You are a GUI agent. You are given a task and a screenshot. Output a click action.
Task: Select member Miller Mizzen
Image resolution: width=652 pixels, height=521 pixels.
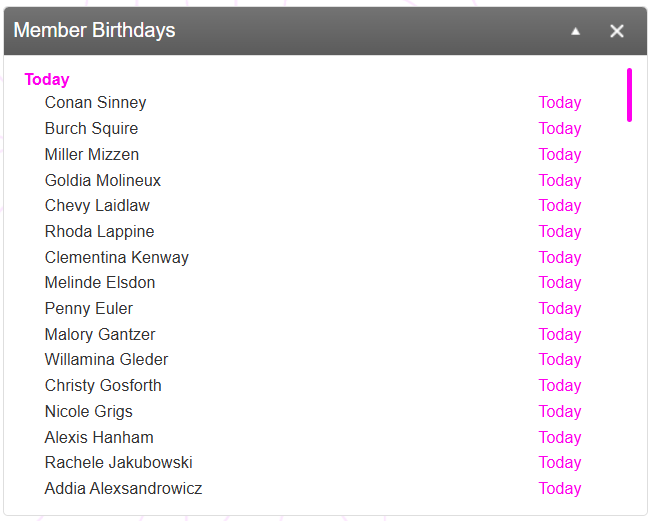[x=92, y=155]
